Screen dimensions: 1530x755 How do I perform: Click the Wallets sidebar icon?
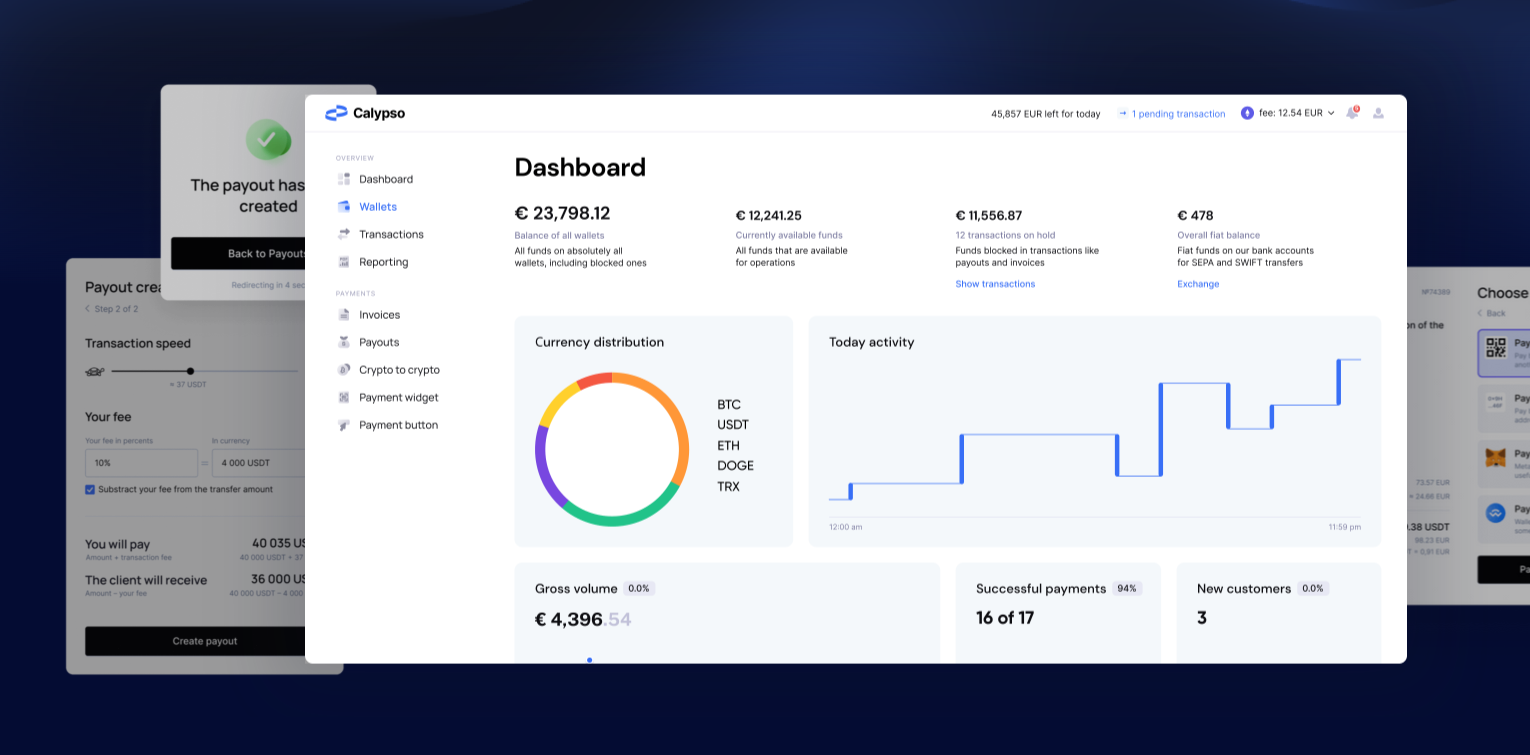tap(344, 207)
